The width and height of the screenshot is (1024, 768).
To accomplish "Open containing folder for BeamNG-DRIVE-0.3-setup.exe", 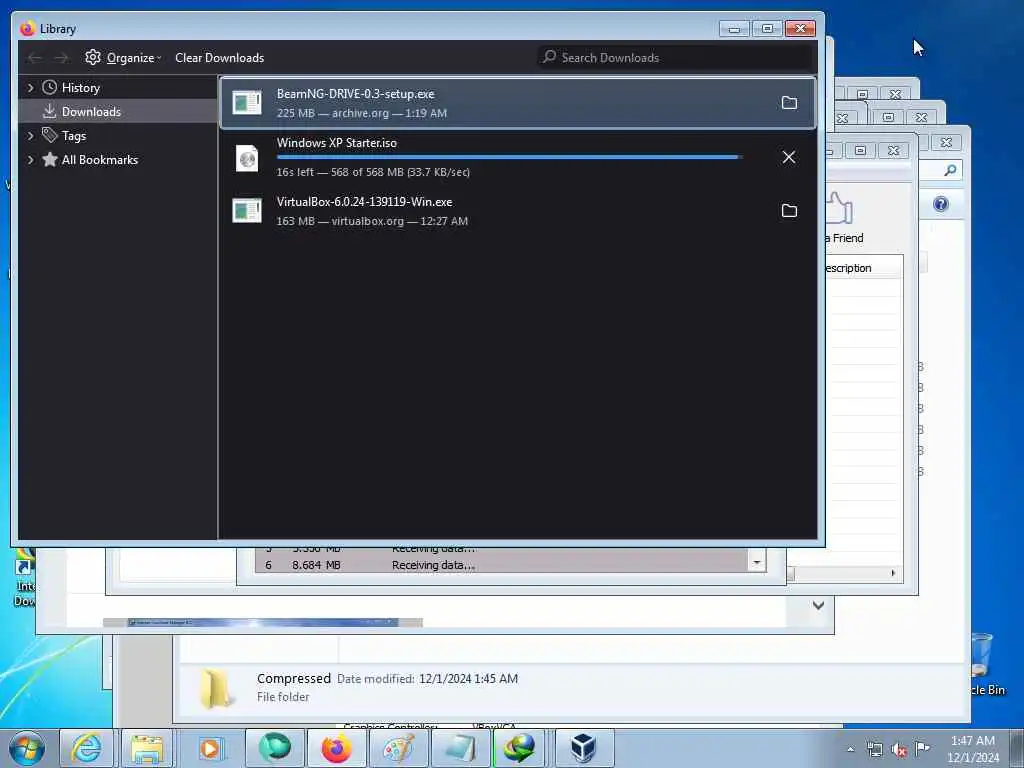I will tap(789, 103).
